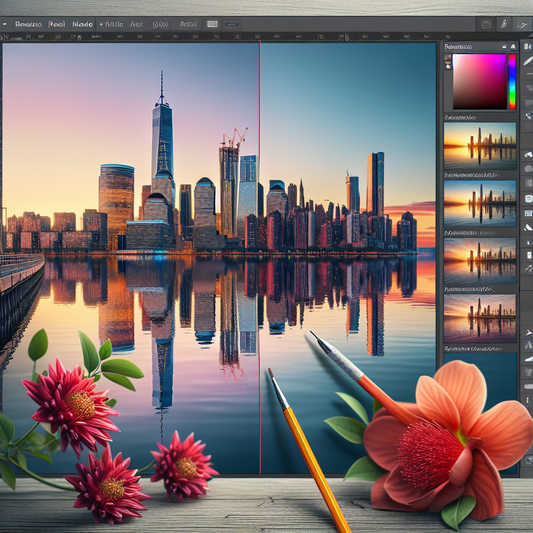Click the parenthesized value in options bar
Image resolution: width=533 pixels, height=533 pixels.
coord(160,24)
